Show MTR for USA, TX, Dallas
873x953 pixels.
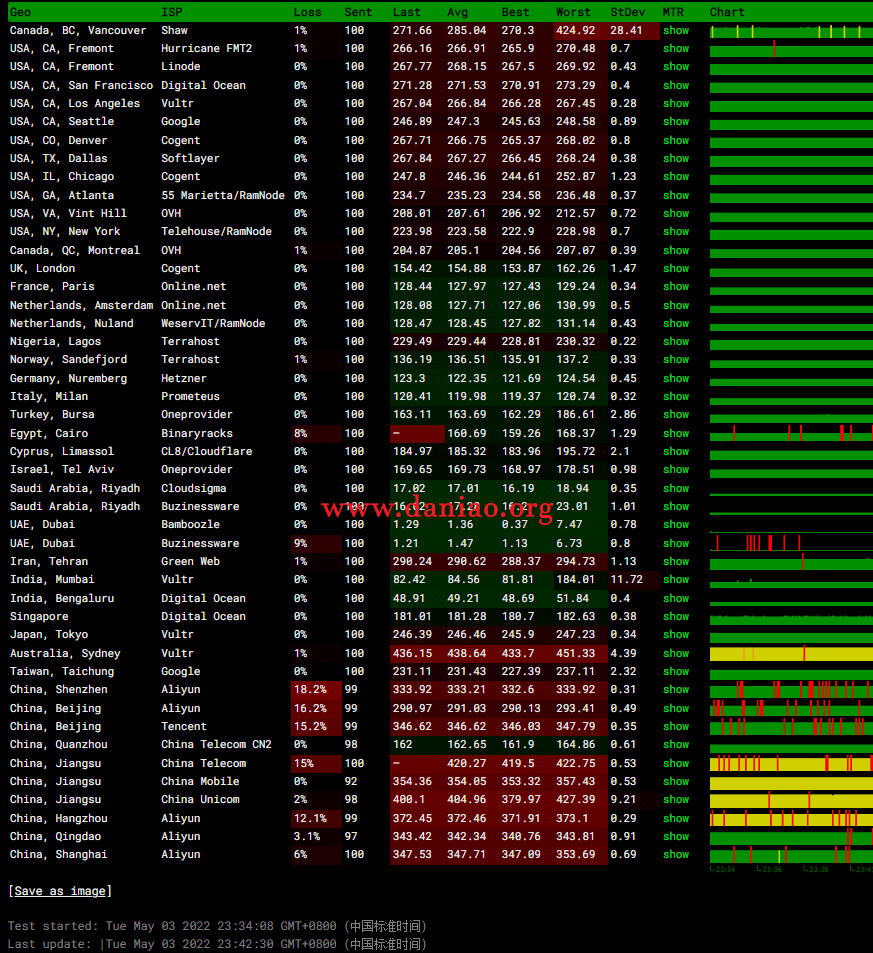[676, 159]
